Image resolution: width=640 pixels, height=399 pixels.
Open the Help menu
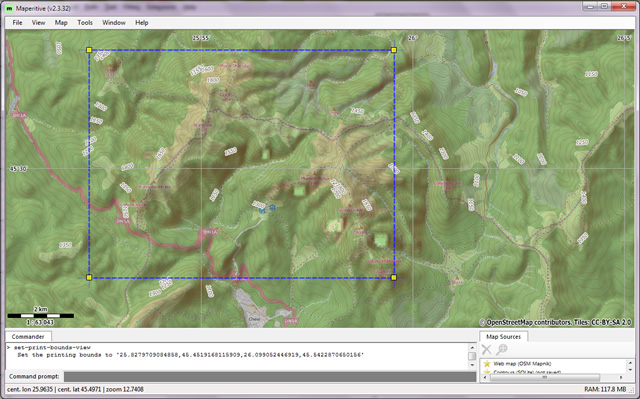[142, 22]
